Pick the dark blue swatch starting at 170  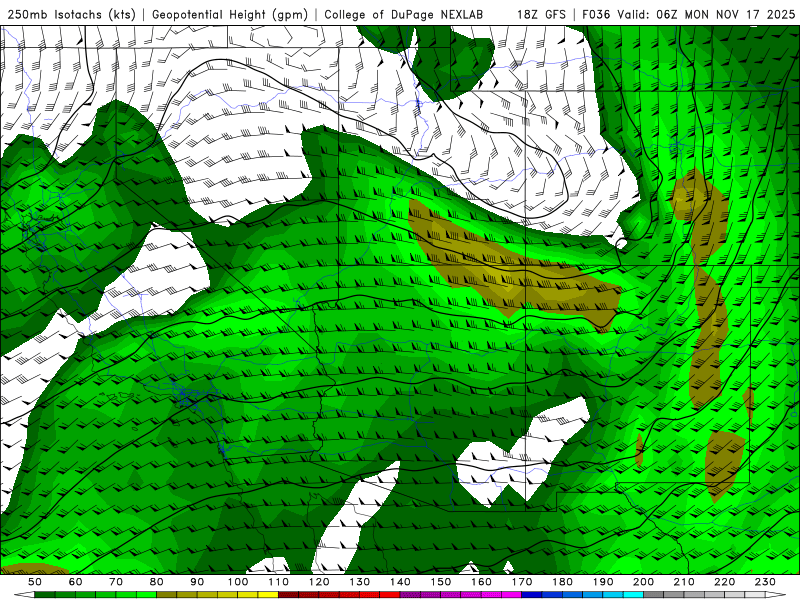click(x=532, y=594)
